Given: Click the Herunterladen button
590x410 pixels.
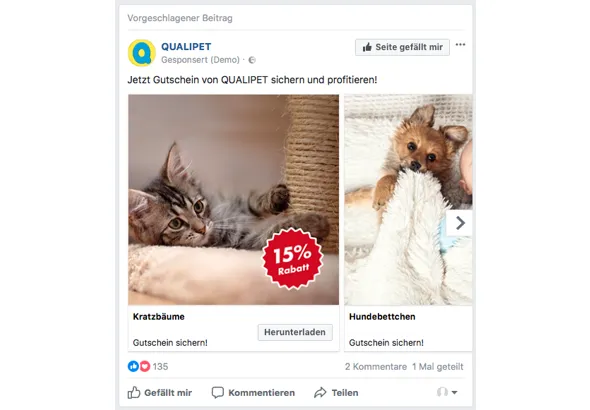Looking at the screenshot, I should (295, 332).
